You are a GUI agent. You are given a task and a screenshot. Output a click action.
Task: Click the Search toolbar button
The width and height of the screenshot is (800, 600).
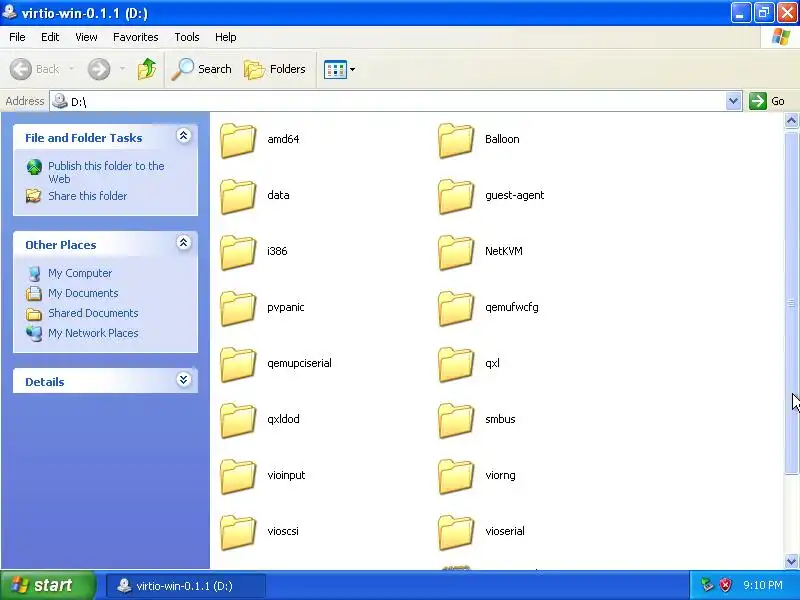[x=202, y=69]
